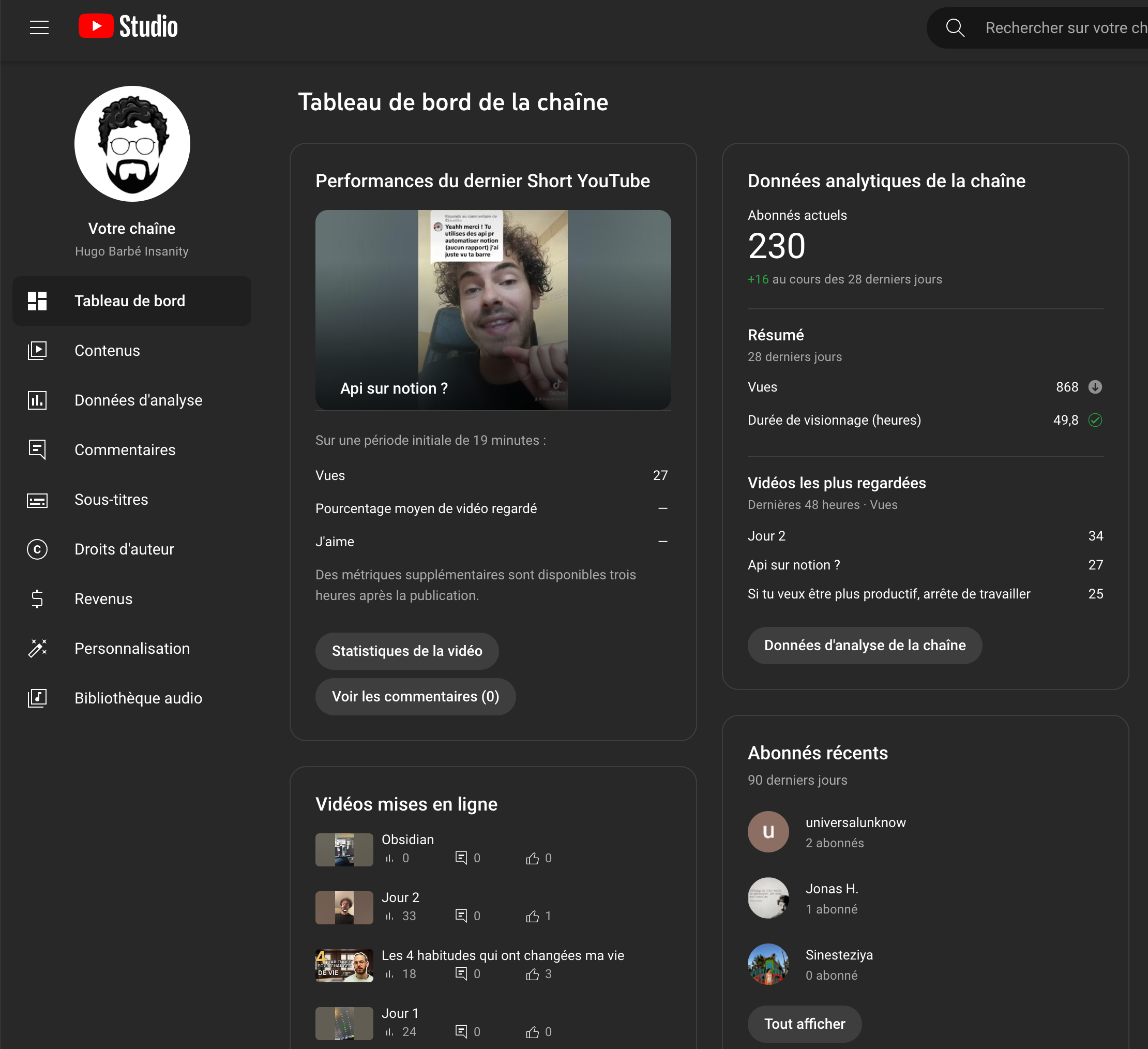Screen dimensions: 1148x1049
Task: Click Voir les commentaires (0) button
Action: pyautogui.click(x=415, y=696)
